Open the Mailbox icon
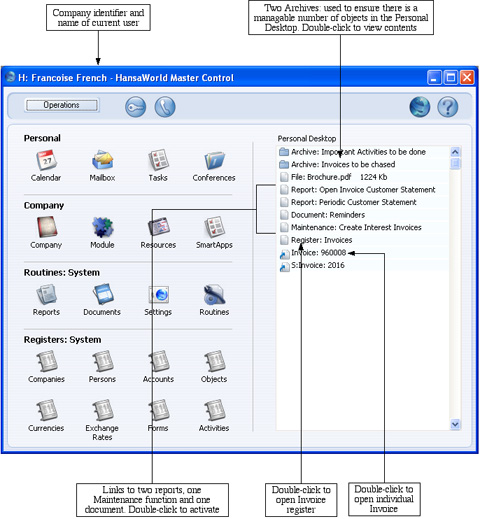480x519 pixels. coord(102,160)
